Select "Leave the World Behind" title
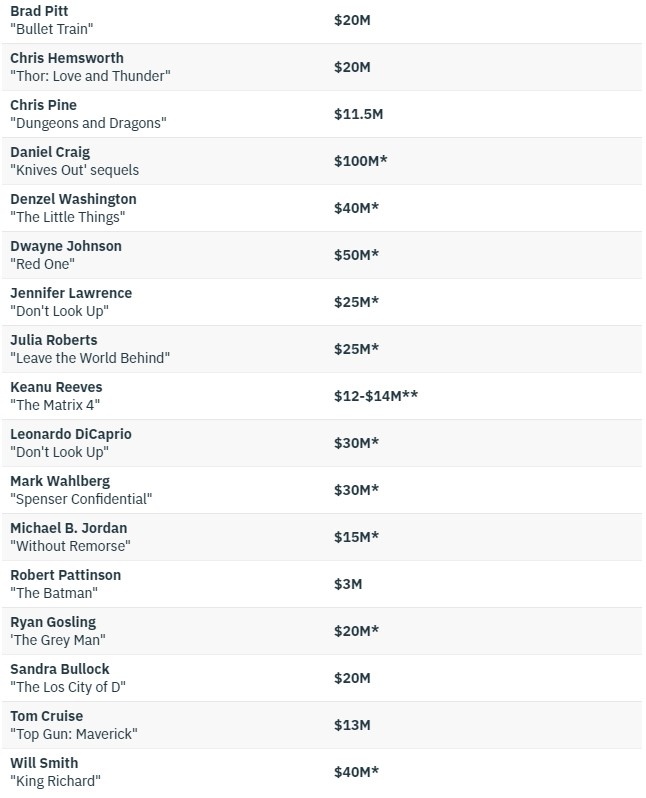Viewport: 646px width, 798px height. click(x=90, y=358)
